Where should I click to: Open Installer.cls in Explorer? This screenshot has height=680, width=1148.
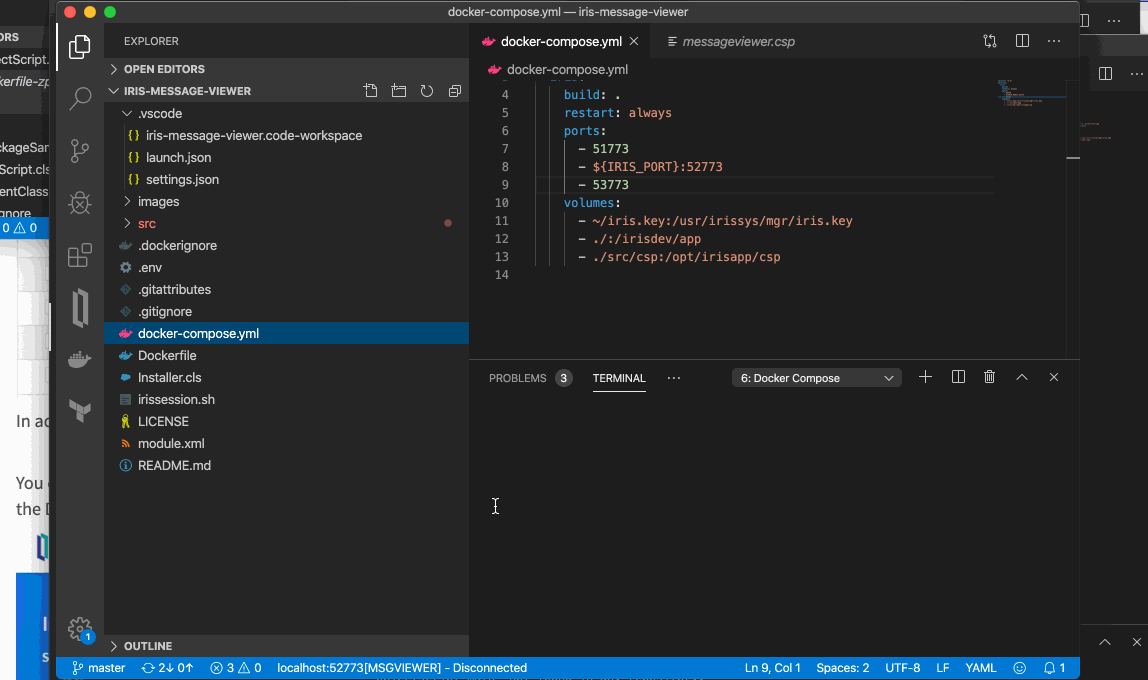(286, 377)
